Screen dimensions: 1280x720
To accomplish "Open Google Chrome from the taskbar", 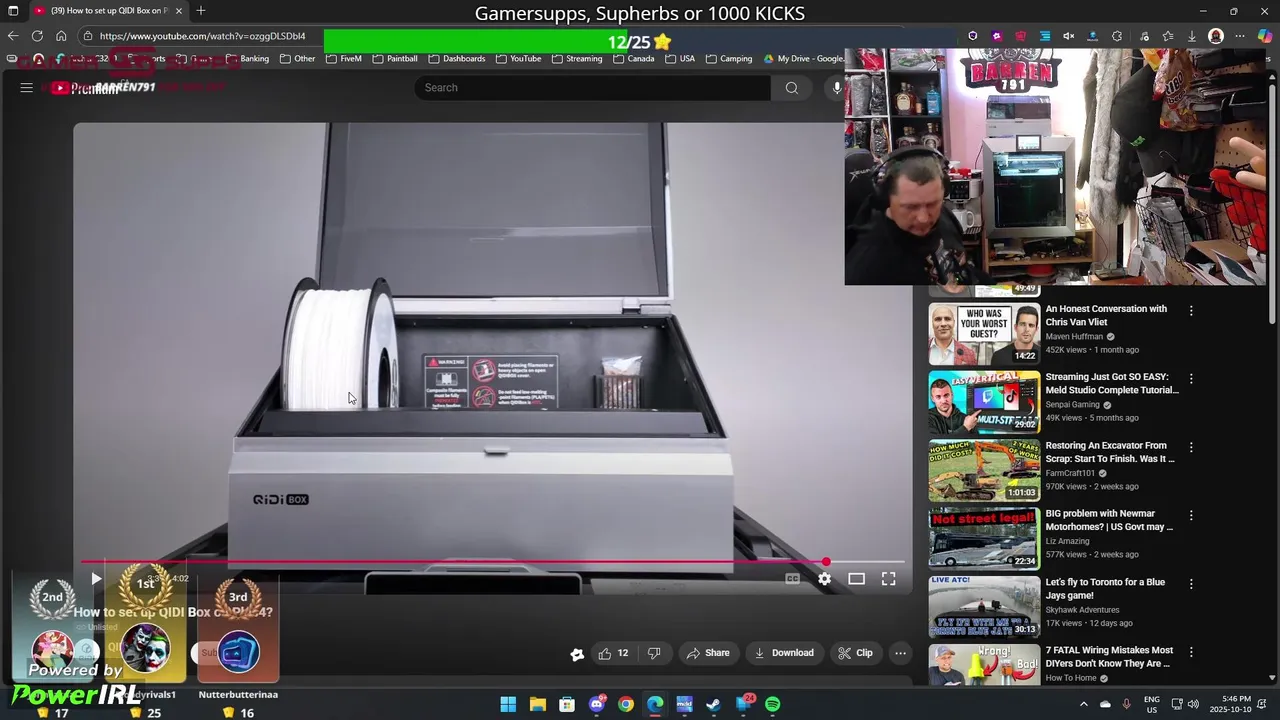I will click(x=626, y=704).
